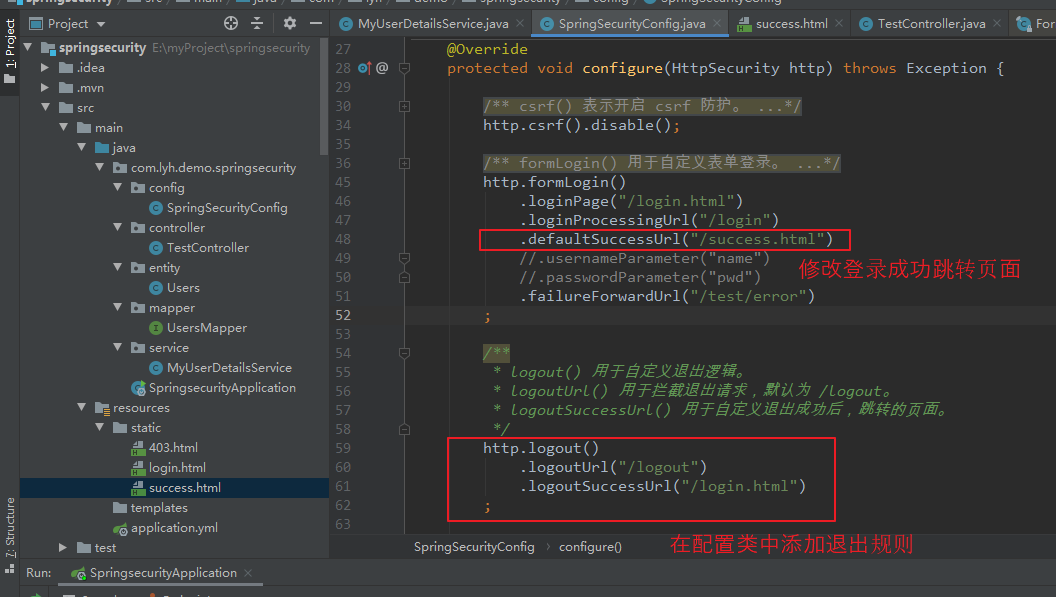Click the collapse all icon in Project panel
This screenshot has height=597, width=1056.
tap(257, 24)
